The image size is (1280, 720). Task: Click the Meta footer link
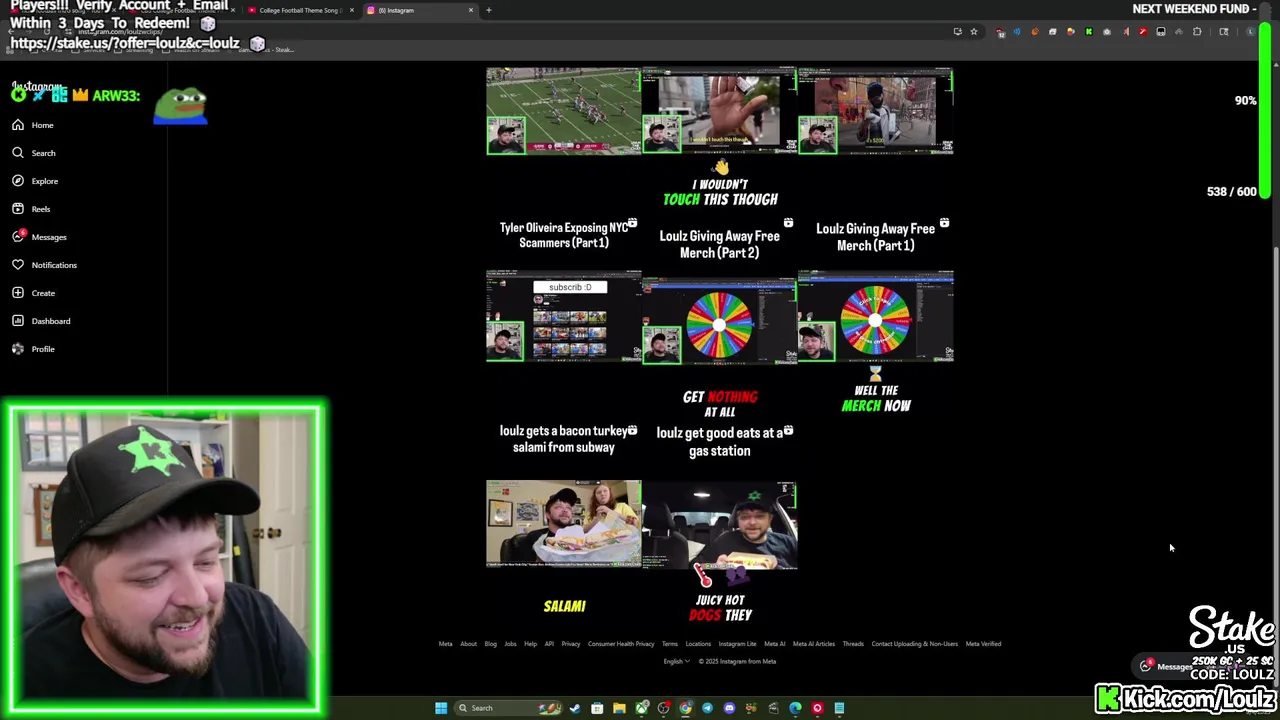[x=445, y=644]
